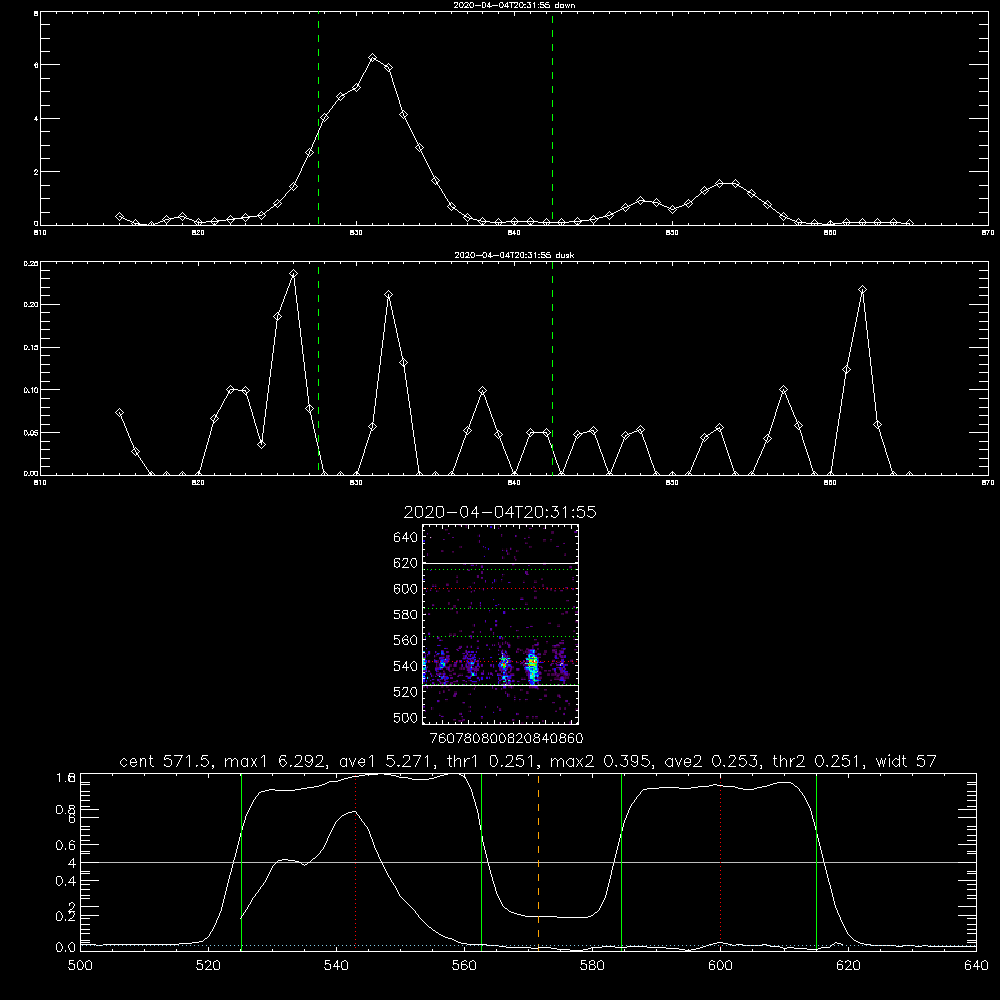Click spectrogram y-axis label 540
This screenshot has height=1000, width=1000.
[406, 666]
